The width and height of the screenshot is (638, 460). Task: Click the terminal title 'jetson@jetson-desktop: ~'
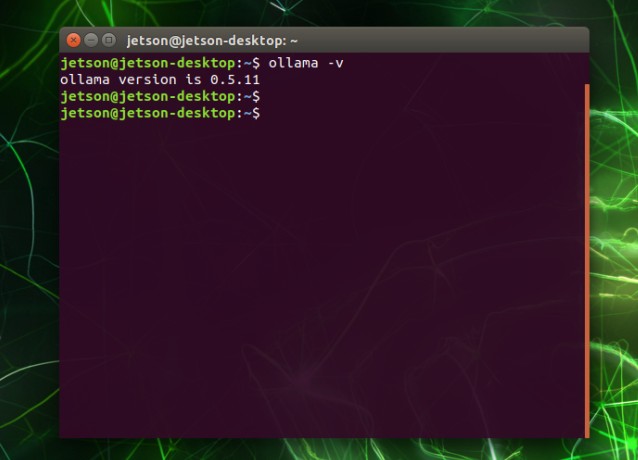pyautogui.click(x=212, y=41)
